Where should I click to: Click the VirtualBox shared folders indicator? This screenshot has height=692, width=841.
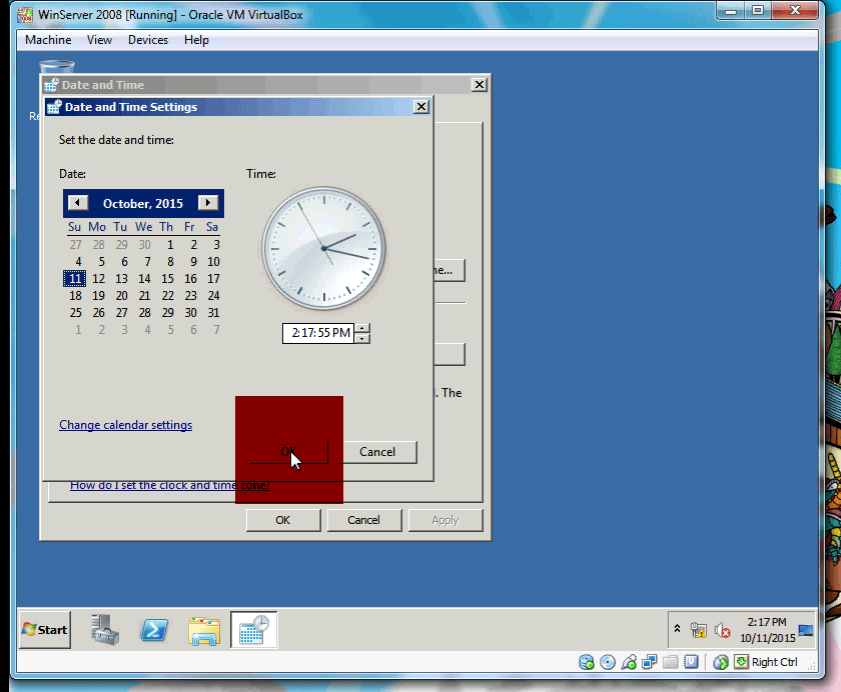click(x=670, y=662)
